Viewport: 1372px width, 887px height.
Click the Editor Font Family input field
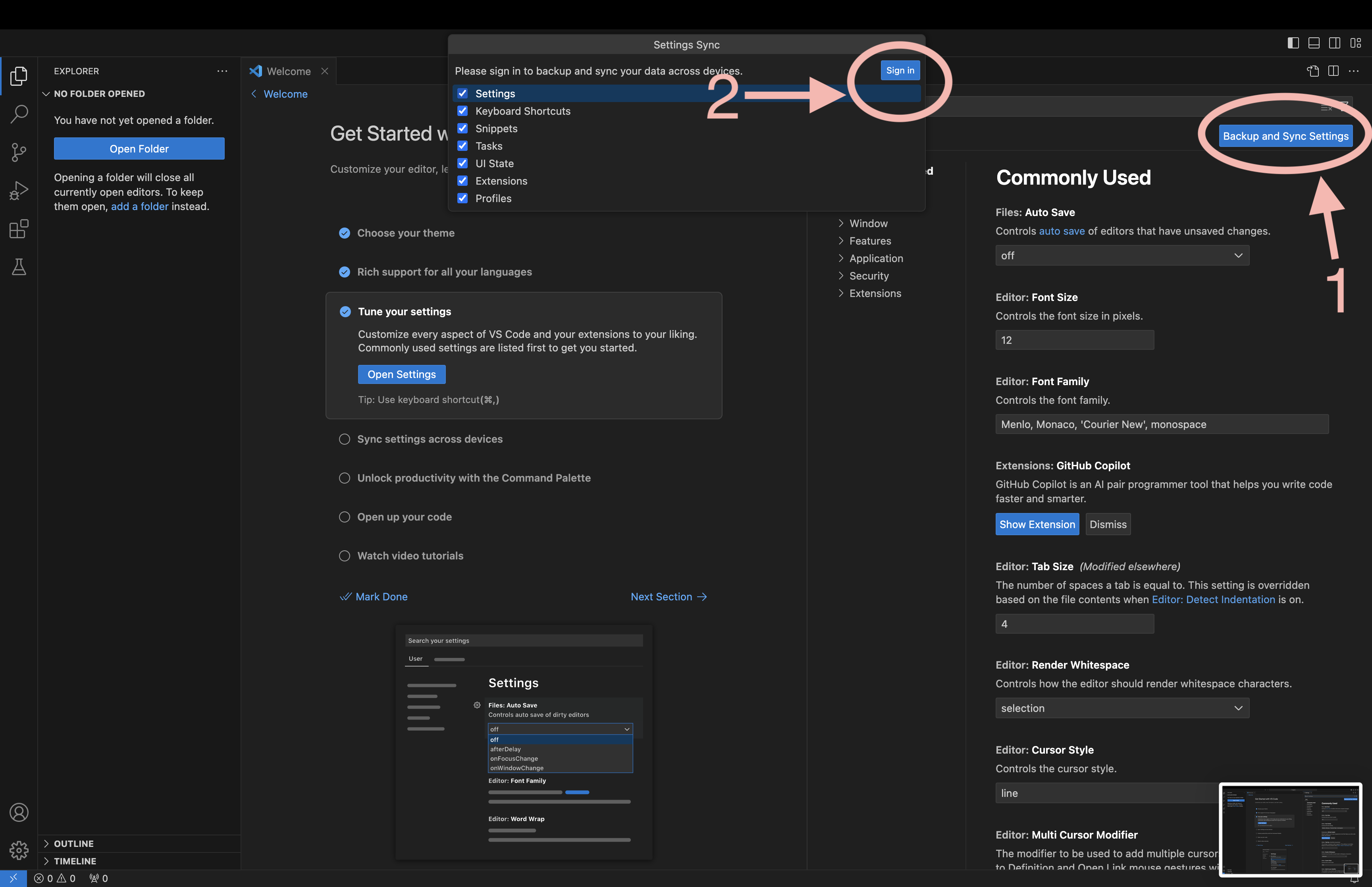[1161, 424]
